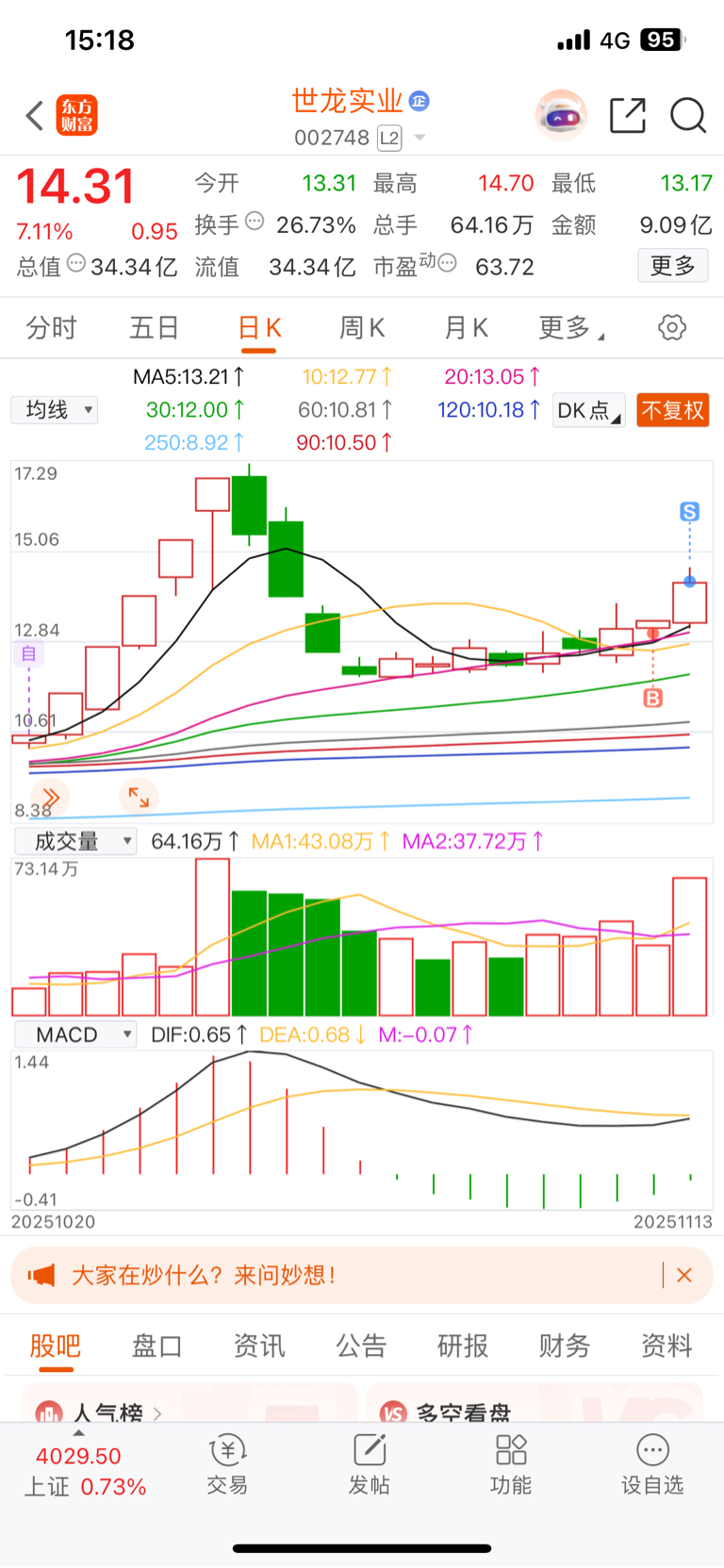Expand the 更多 chart period menu
Image resolution: width=724 pixels, height=1568 pixels.
tap(571, 328)
